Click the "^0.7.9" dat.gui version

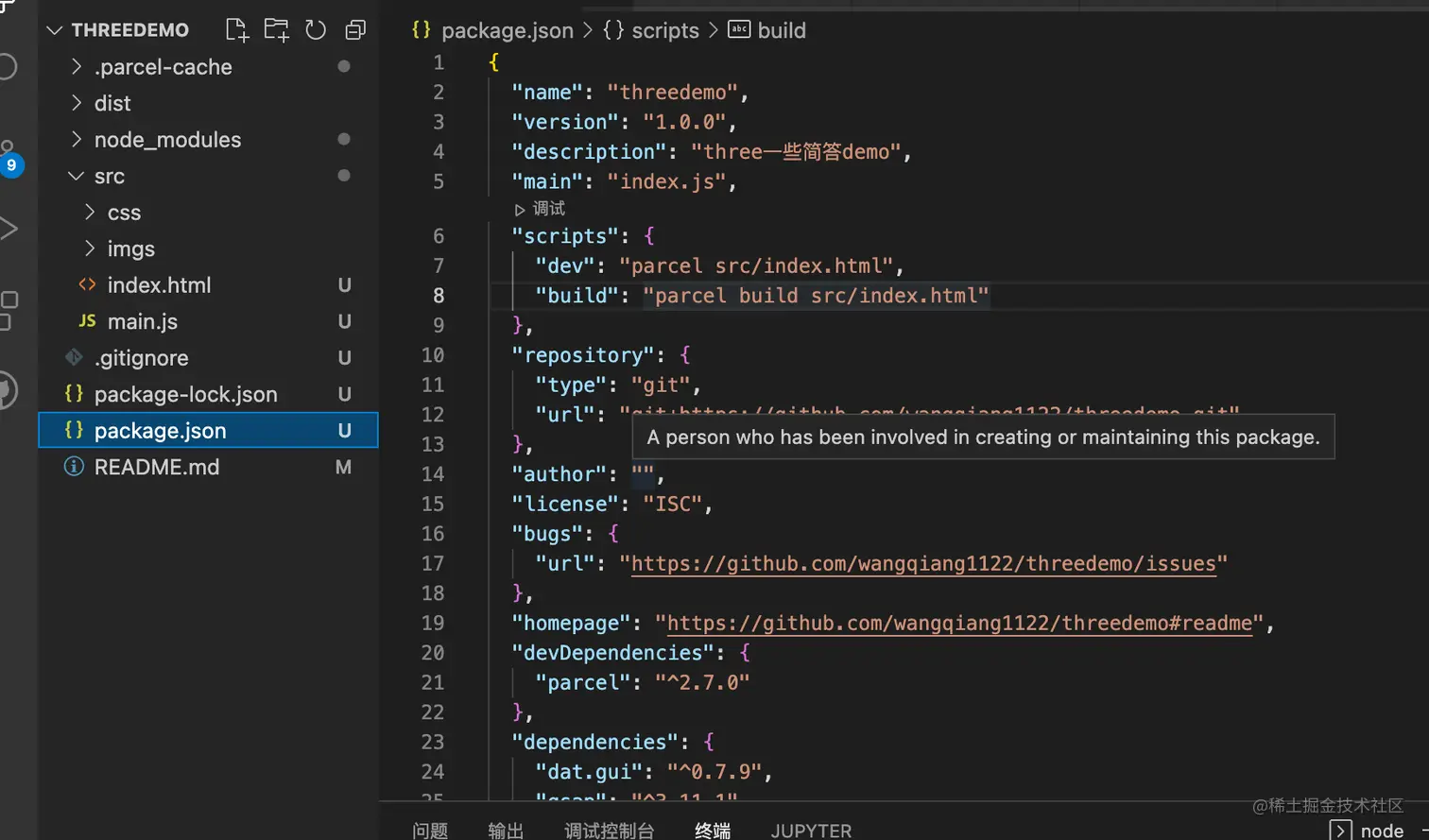click(714, 772)
